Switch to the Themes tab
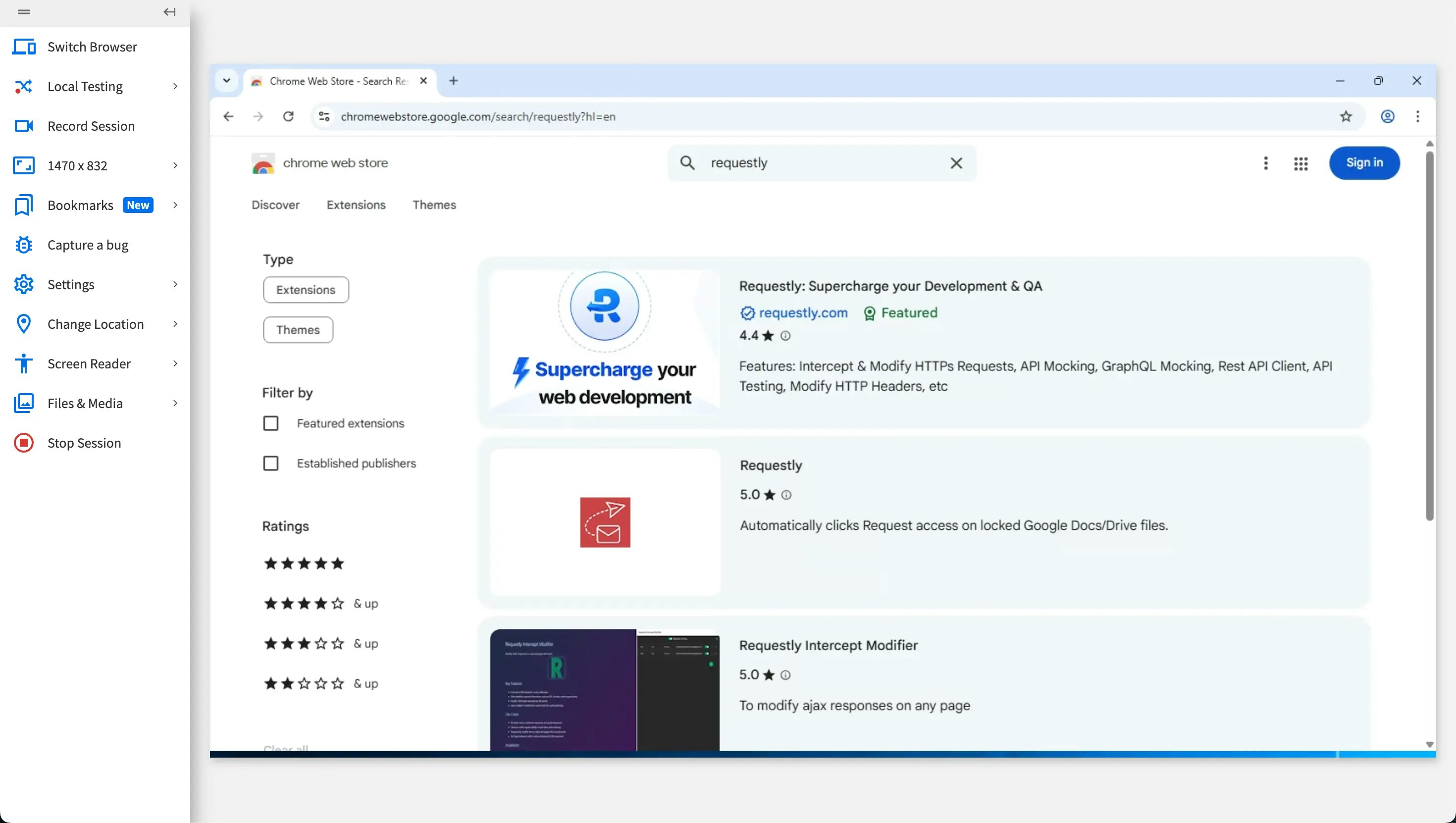This screenshot has height=823, width=1456. pos(434,205)
